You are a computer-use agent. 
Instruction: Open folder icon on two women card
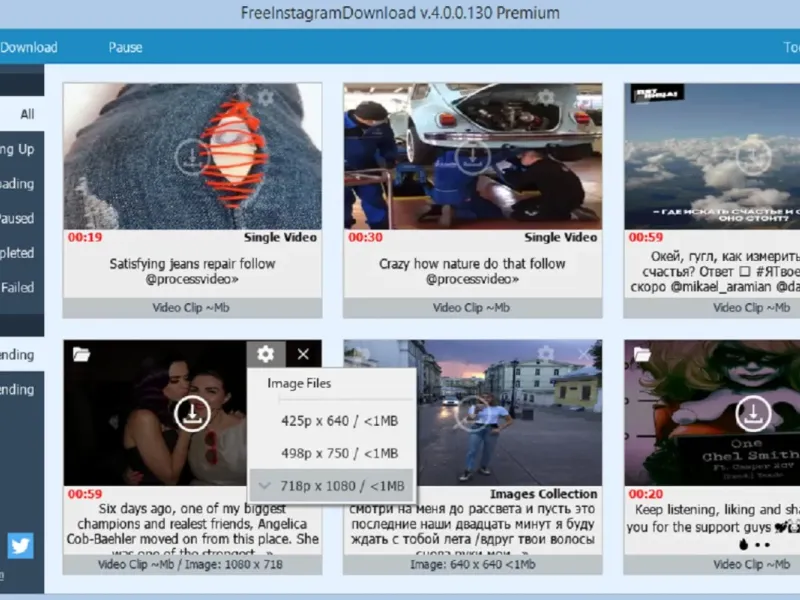81,354
